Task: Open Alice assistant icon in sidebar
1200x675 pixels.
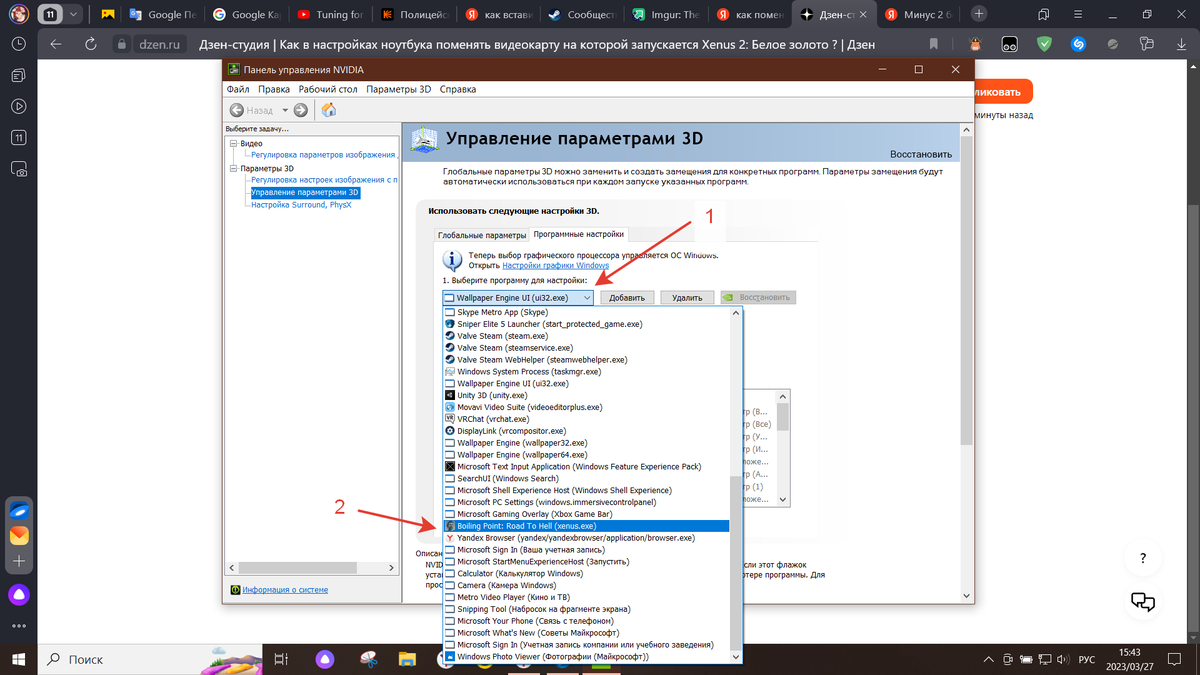Action: click(x=19, y=594)
